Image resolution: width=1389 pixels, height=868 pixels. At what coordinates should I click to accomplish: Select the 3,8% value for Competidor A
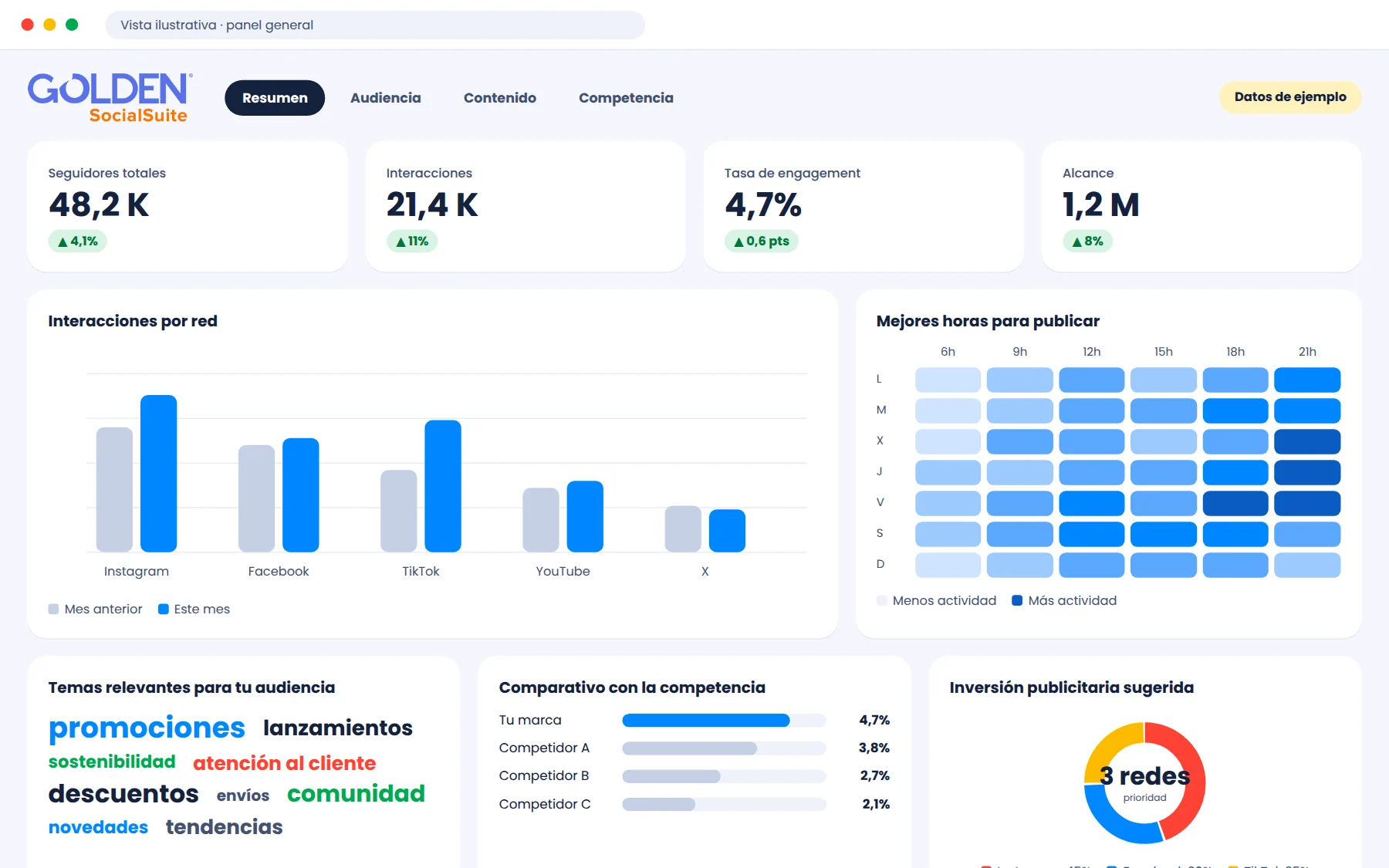click(874, 748)
